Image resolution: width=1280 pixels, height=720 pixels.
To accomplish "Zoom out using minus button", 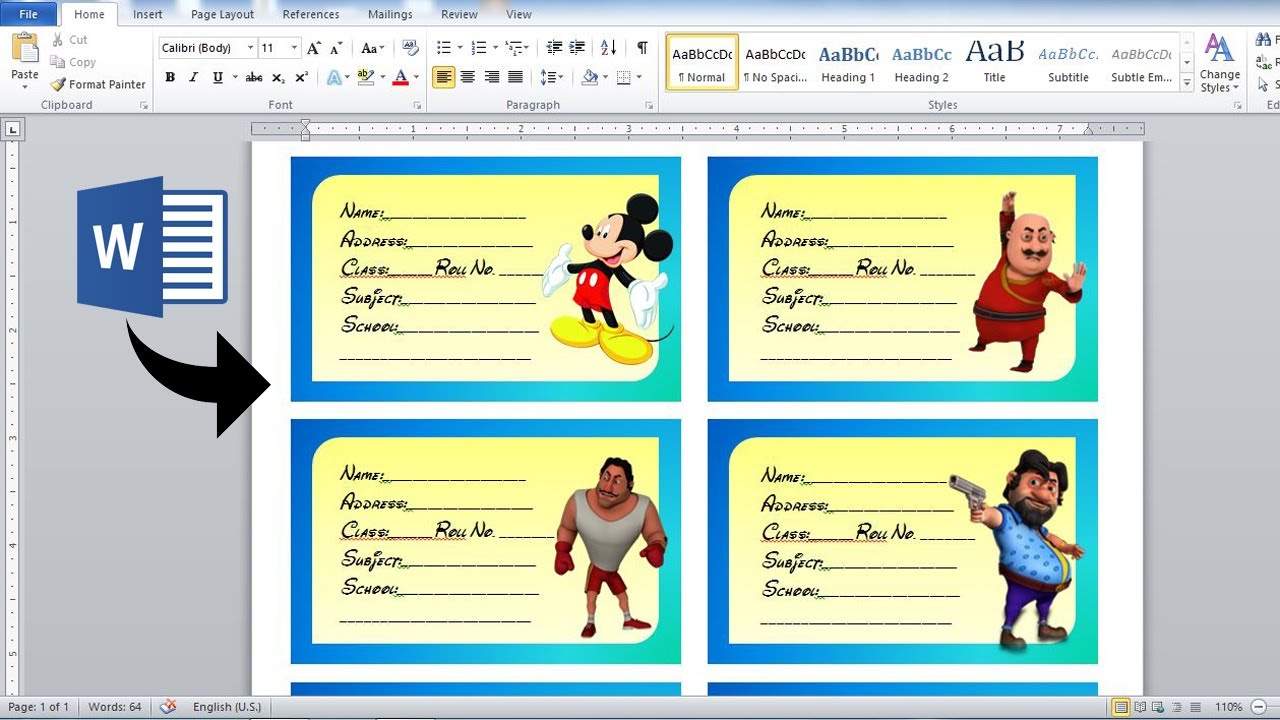I will point(1259,707).
